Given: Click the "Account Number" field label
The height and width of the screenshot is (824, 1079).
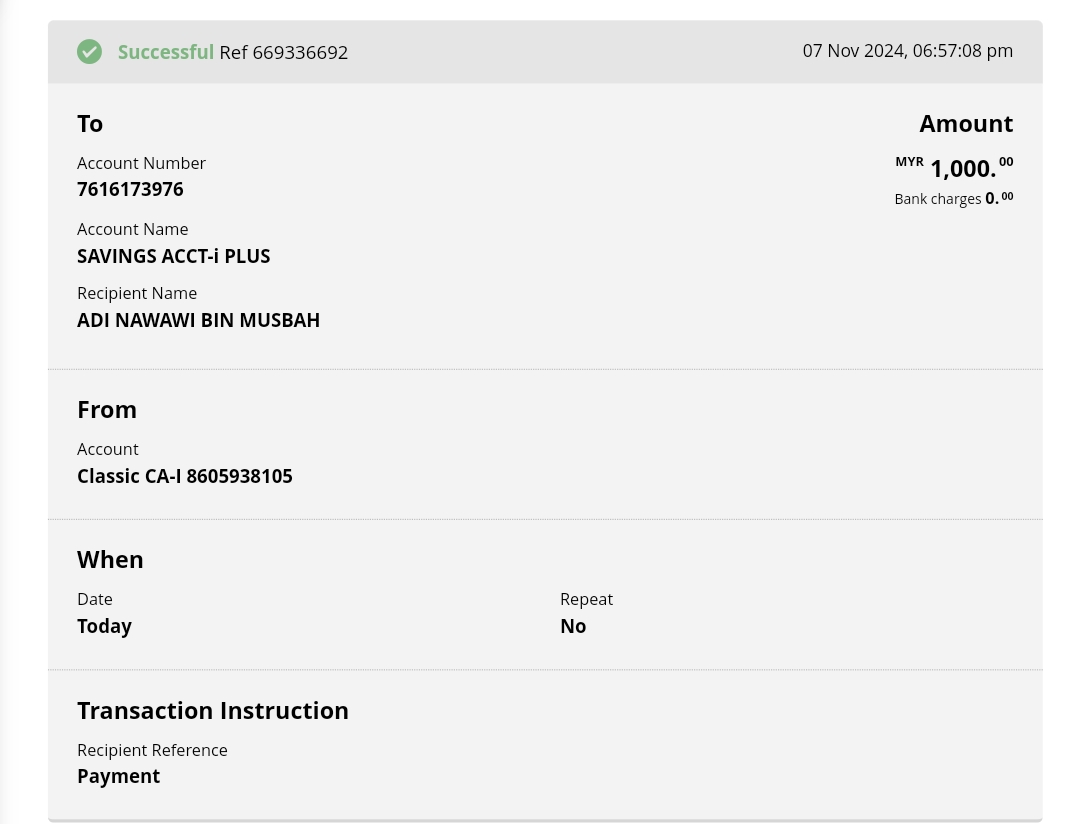Looking at the screenshot, I should (141, 163).
